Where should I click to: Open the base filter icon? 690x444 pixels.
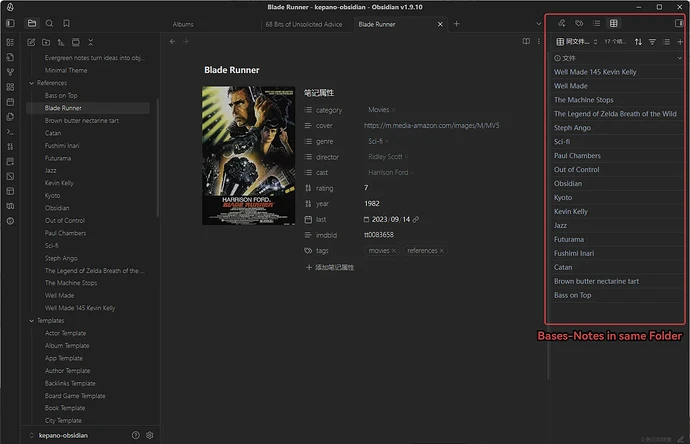click(x=652, y=42)
